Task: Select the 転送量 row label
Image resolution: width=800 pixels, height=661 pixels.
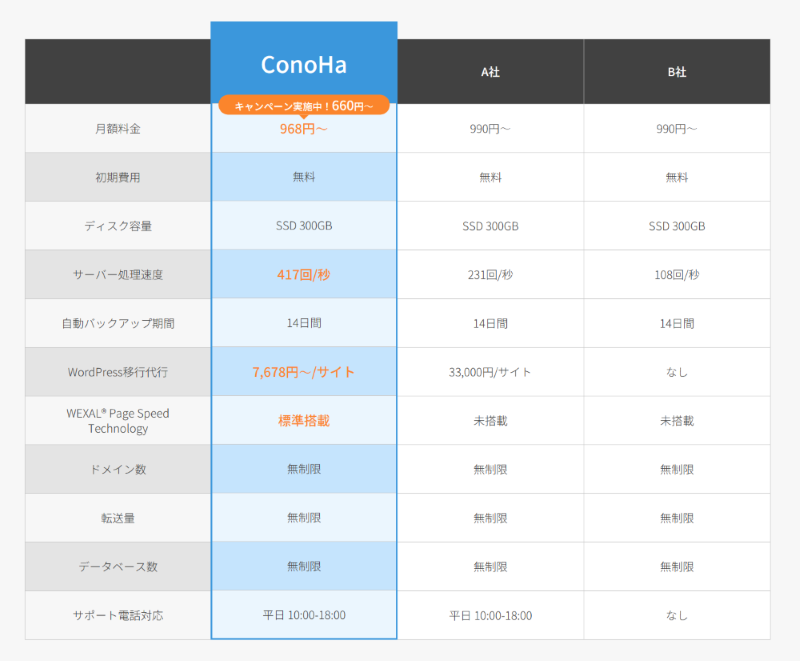Action: click(118, 518)
